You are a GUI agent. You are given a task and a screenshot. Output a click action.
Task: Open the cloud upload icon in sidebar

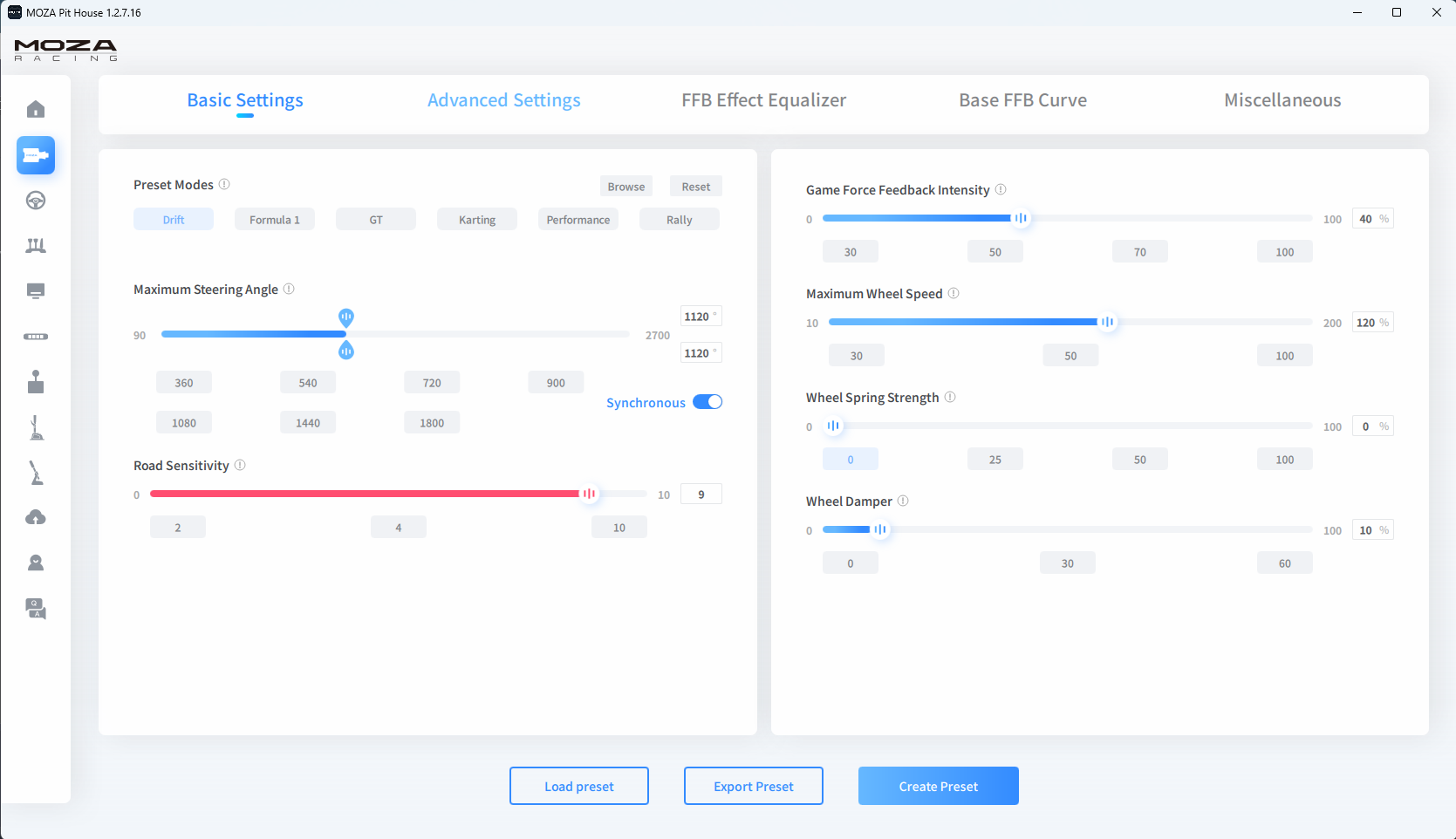point(36,518)
